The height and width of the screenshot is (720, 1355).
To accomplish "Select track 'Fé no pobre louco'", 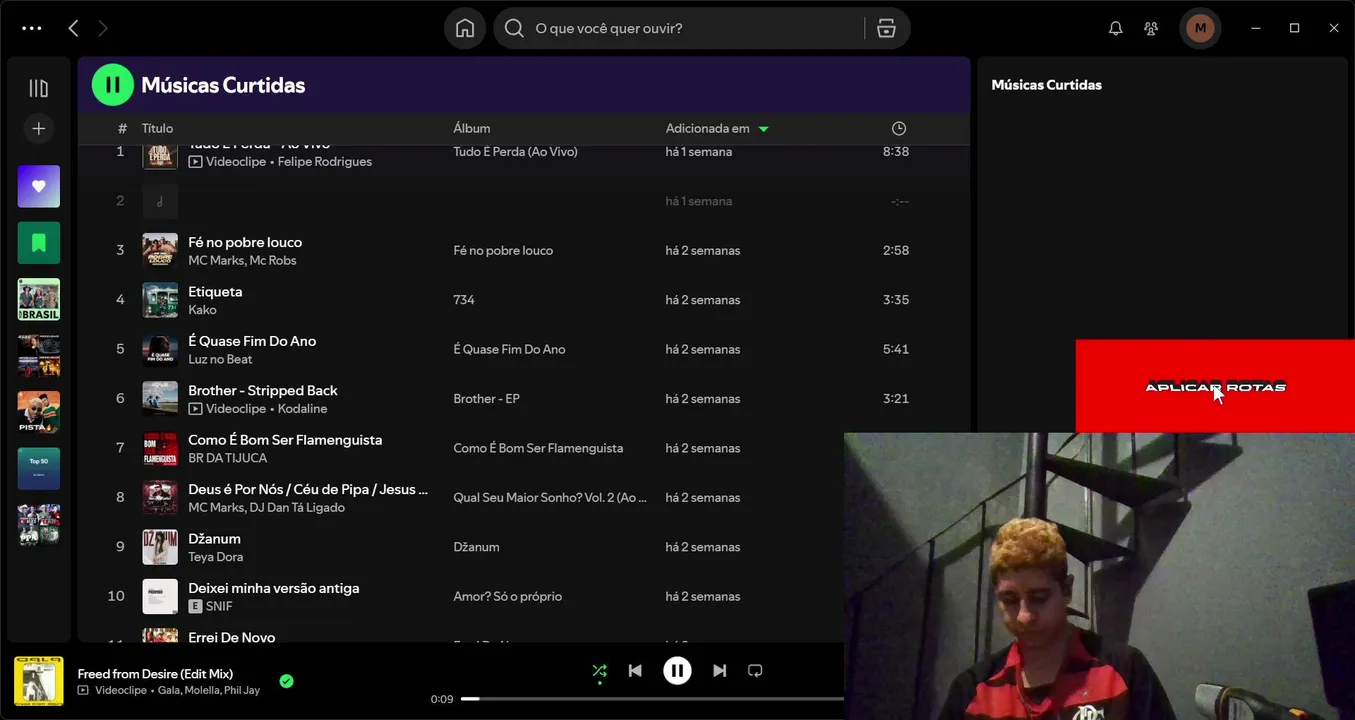I will (x=245, y=242).
